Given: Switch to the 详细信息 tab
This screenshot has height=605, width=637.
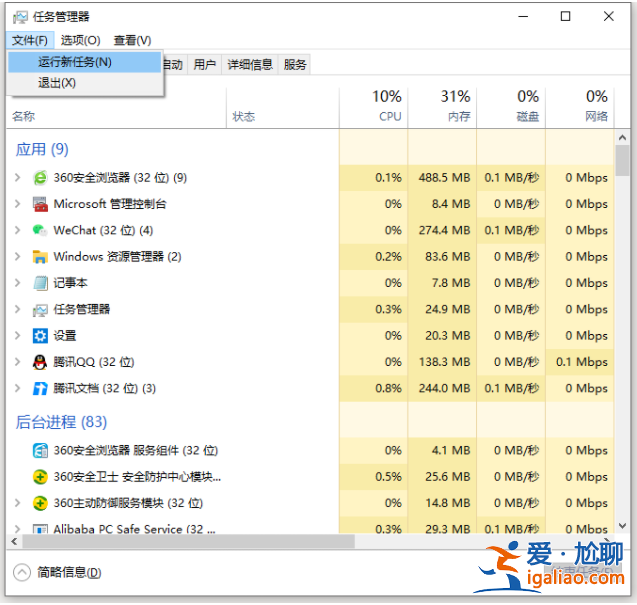Looking at the screenshot, I should (250, 65).
